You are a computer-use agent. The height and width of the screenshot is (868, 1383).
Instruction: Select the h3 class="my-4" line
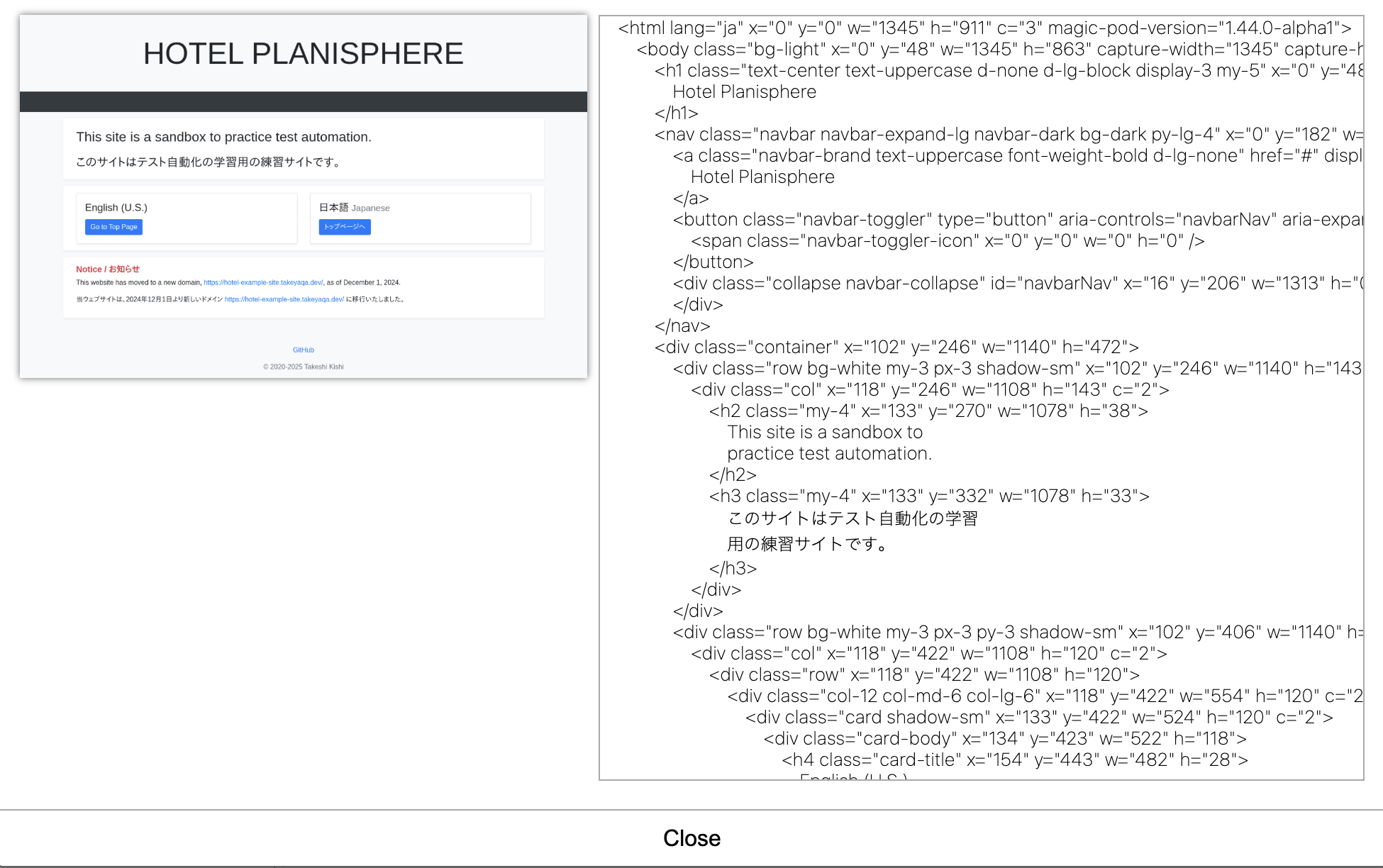click(x=929, y=496)
